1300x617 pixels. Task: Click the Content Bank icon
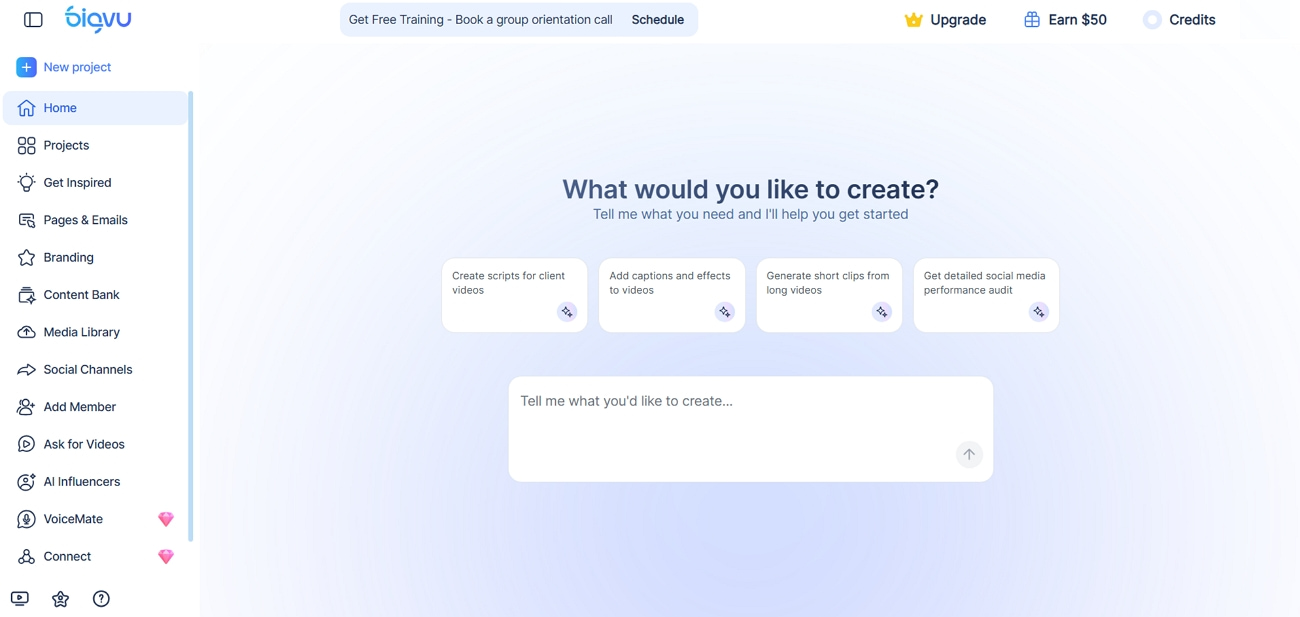(x=26, y=295)
